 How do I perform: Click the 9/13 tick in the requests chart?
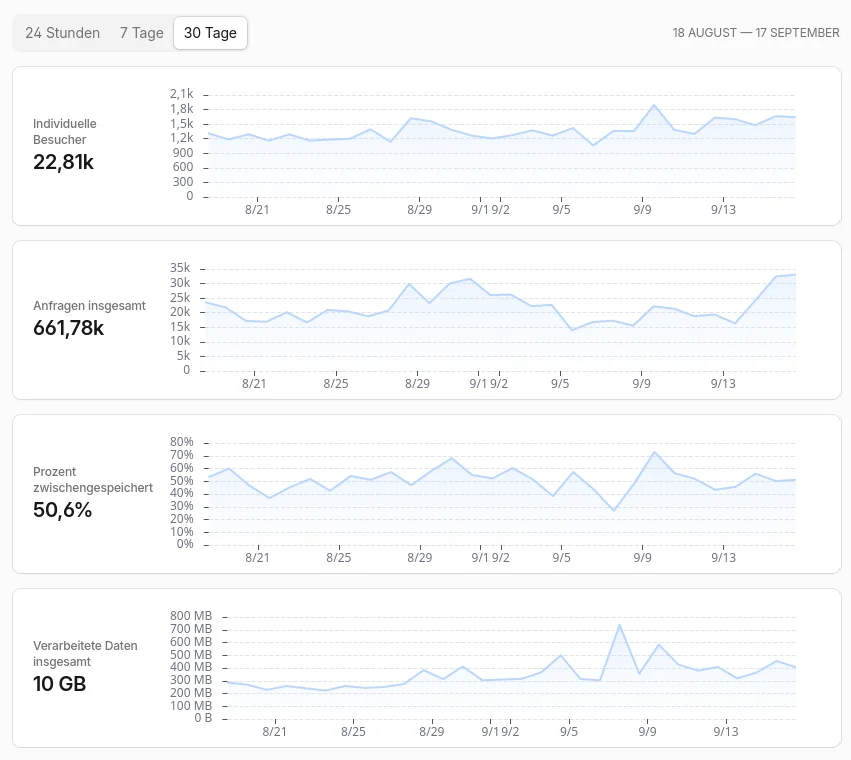(x=723, y=384)
